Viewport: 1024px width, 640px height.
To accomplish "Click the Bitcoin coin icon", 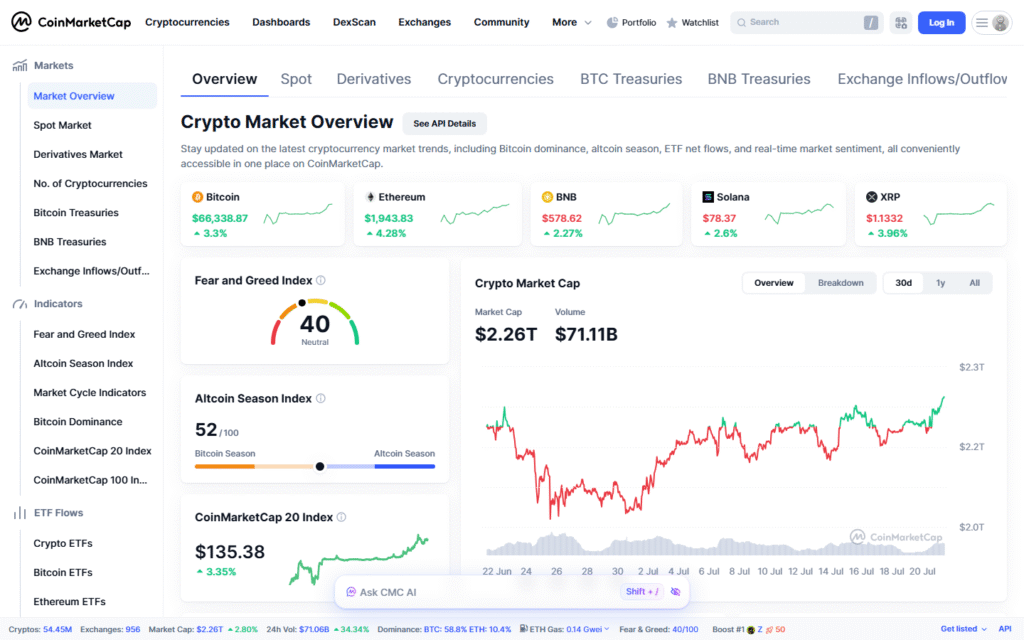I will click(x=197, y=197).
